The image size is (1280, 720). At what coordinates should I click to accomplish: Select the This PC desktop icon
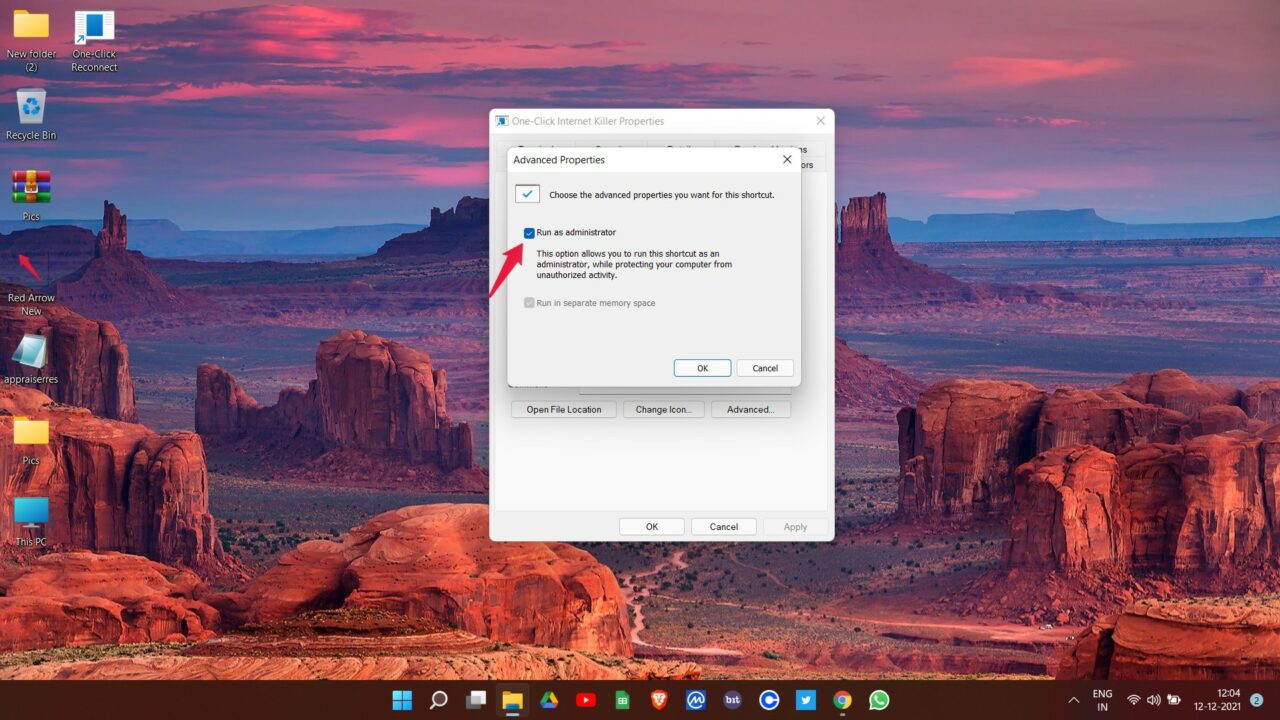31,521
